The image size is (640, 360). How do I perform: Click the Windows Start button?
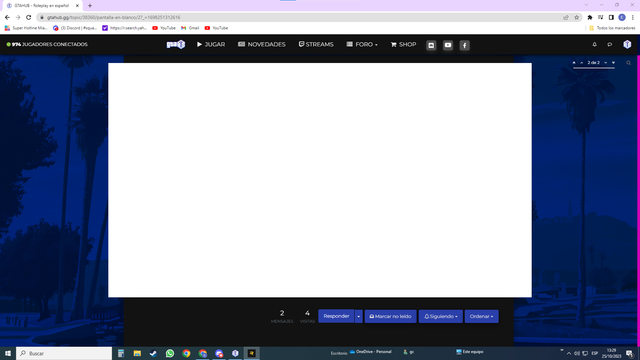click(x=8, y=353)
